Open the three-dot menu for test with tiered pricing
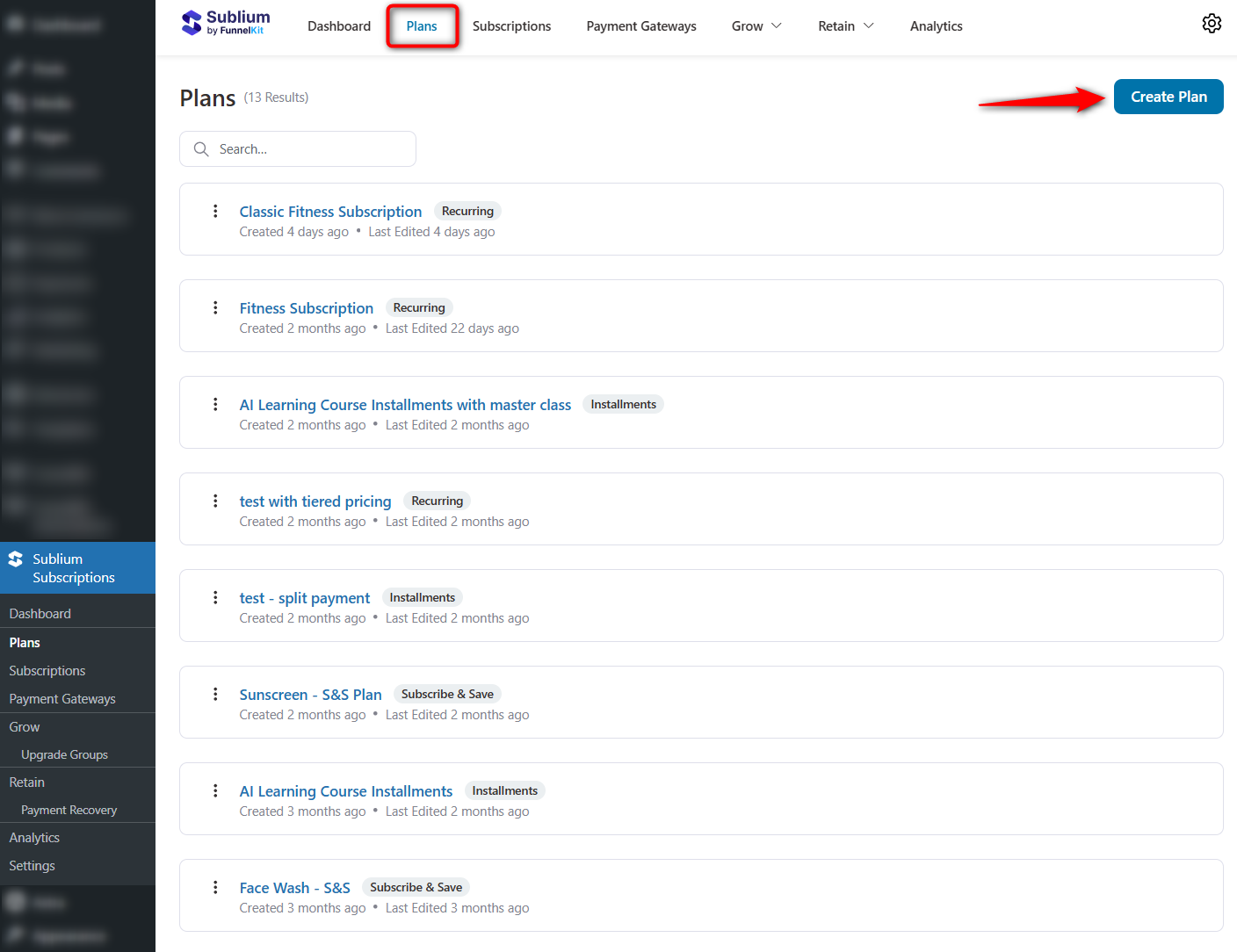Image resolution: width=1237 pixels, height=952 pixels. (x=216, y=501)
